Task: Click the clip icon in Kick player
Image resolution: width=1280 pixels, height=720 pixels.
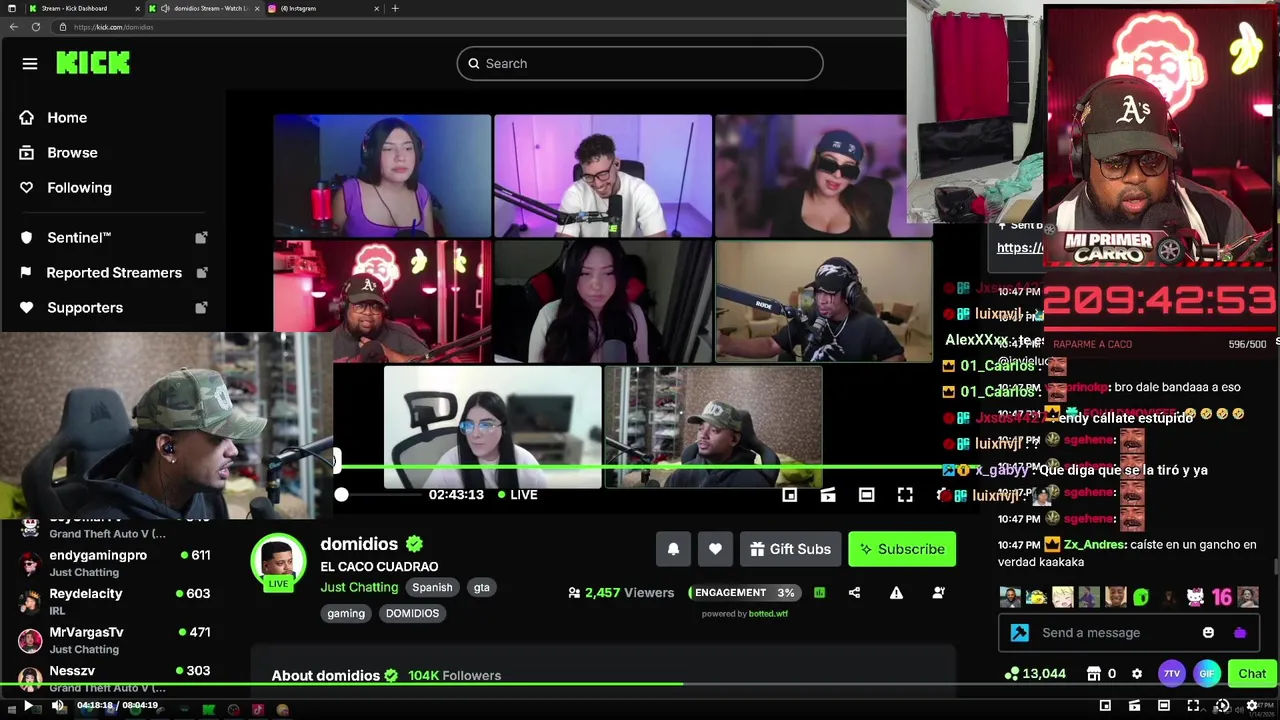Action: click(827, 495)
